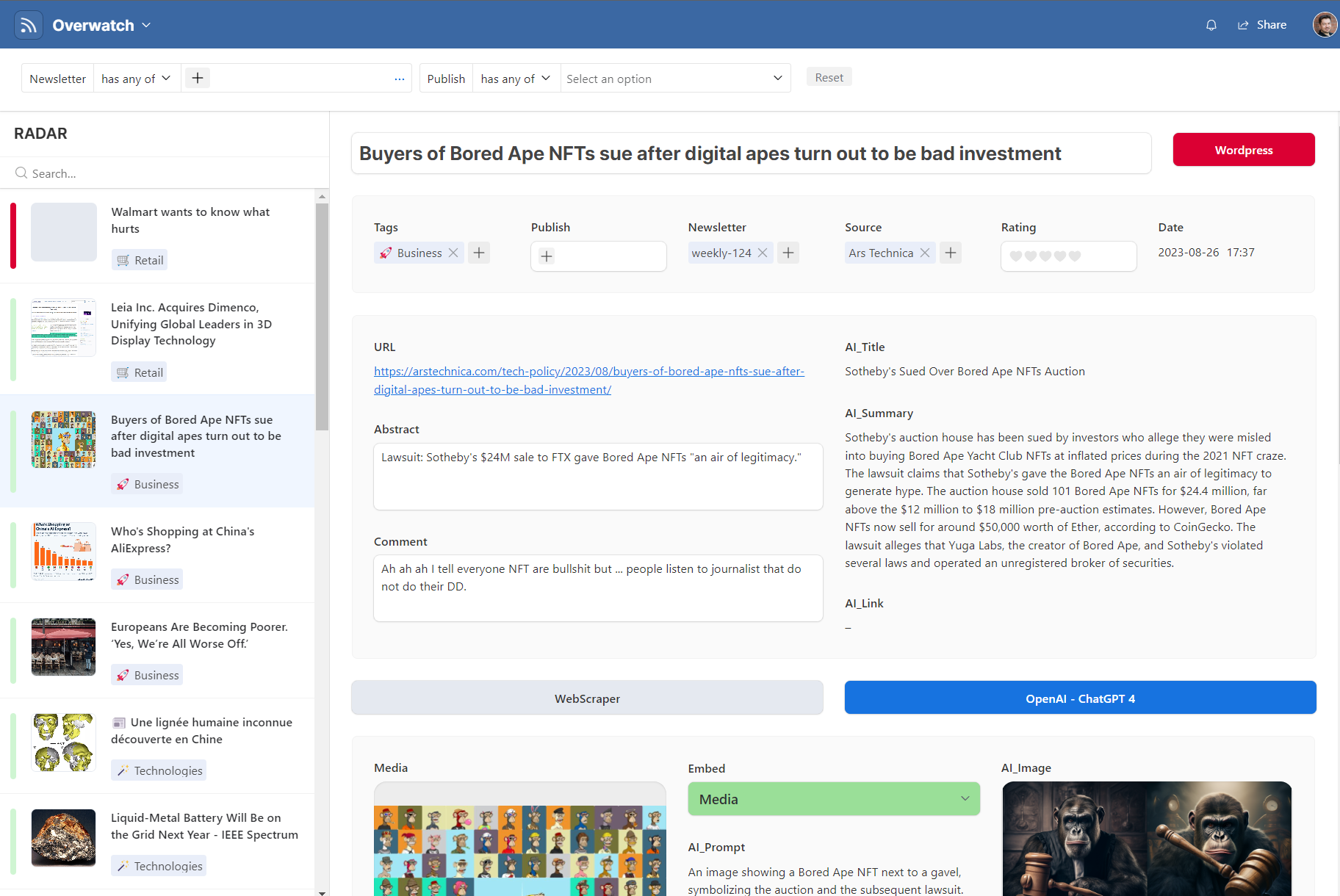
Task: Add a new tag with plus icon
Action: point(479,253)
